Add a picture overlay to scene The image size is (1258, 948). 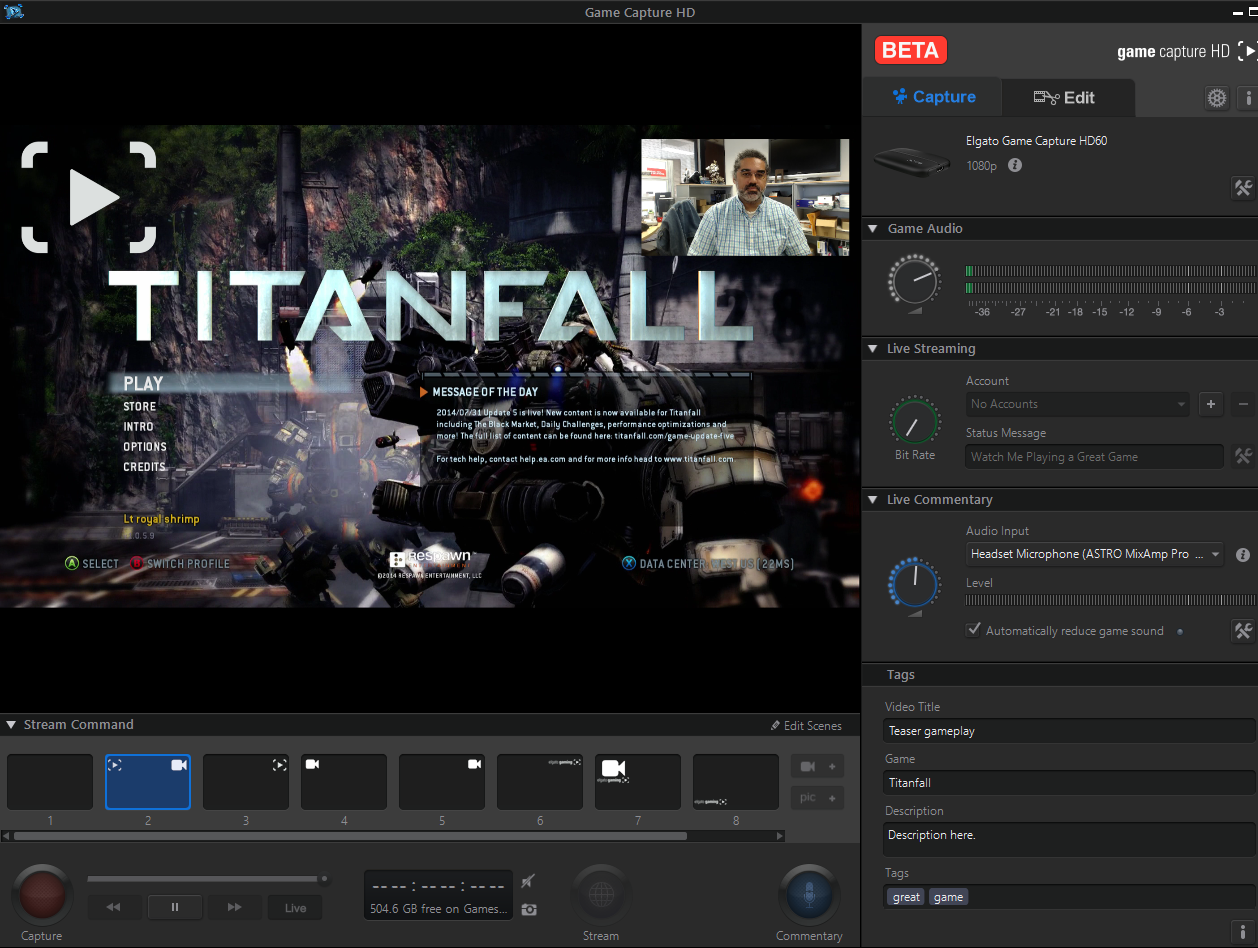pos(818,798)
